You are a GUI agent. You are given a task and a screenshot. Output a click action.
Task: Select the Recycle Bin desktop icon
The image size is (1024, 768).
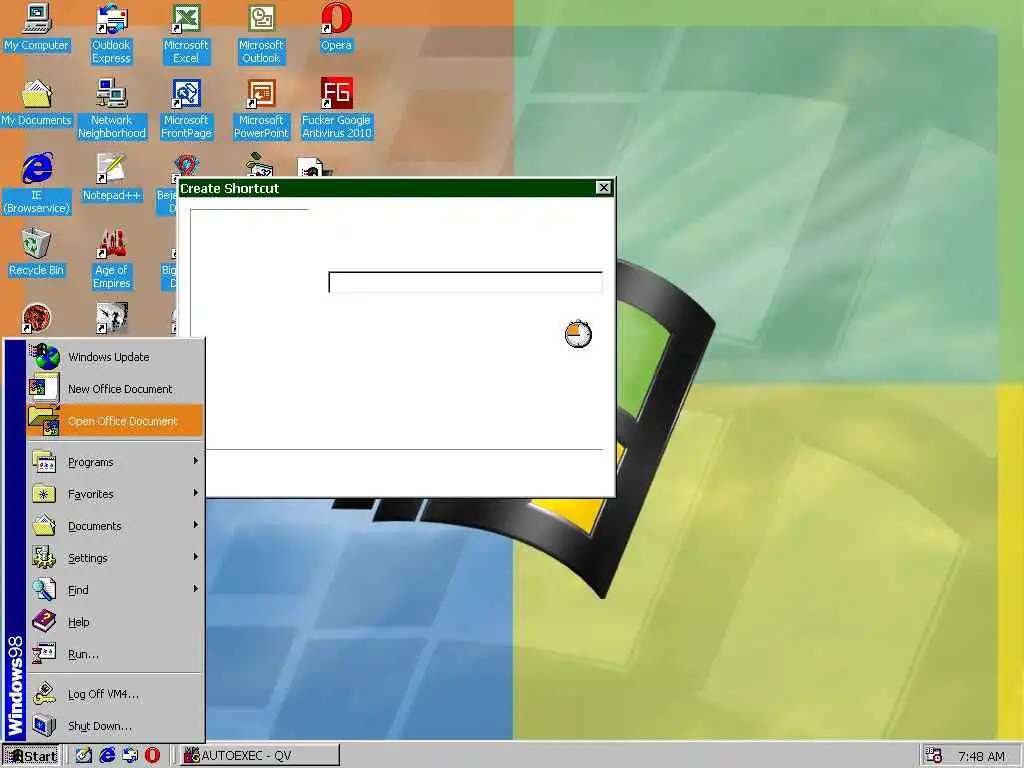pyautogui.click(x=37, y=253)
